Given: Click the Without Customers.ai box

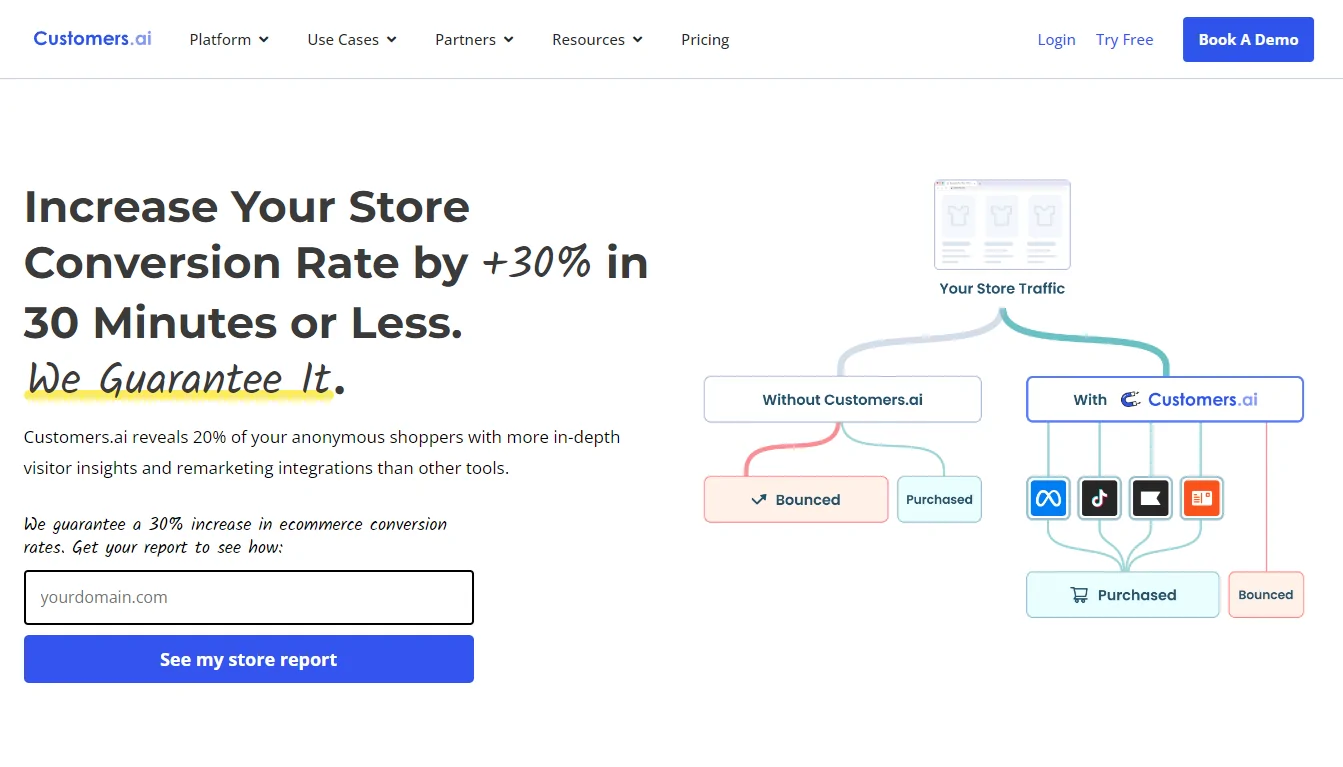Looking at the screenshot, I should [842, 400].
